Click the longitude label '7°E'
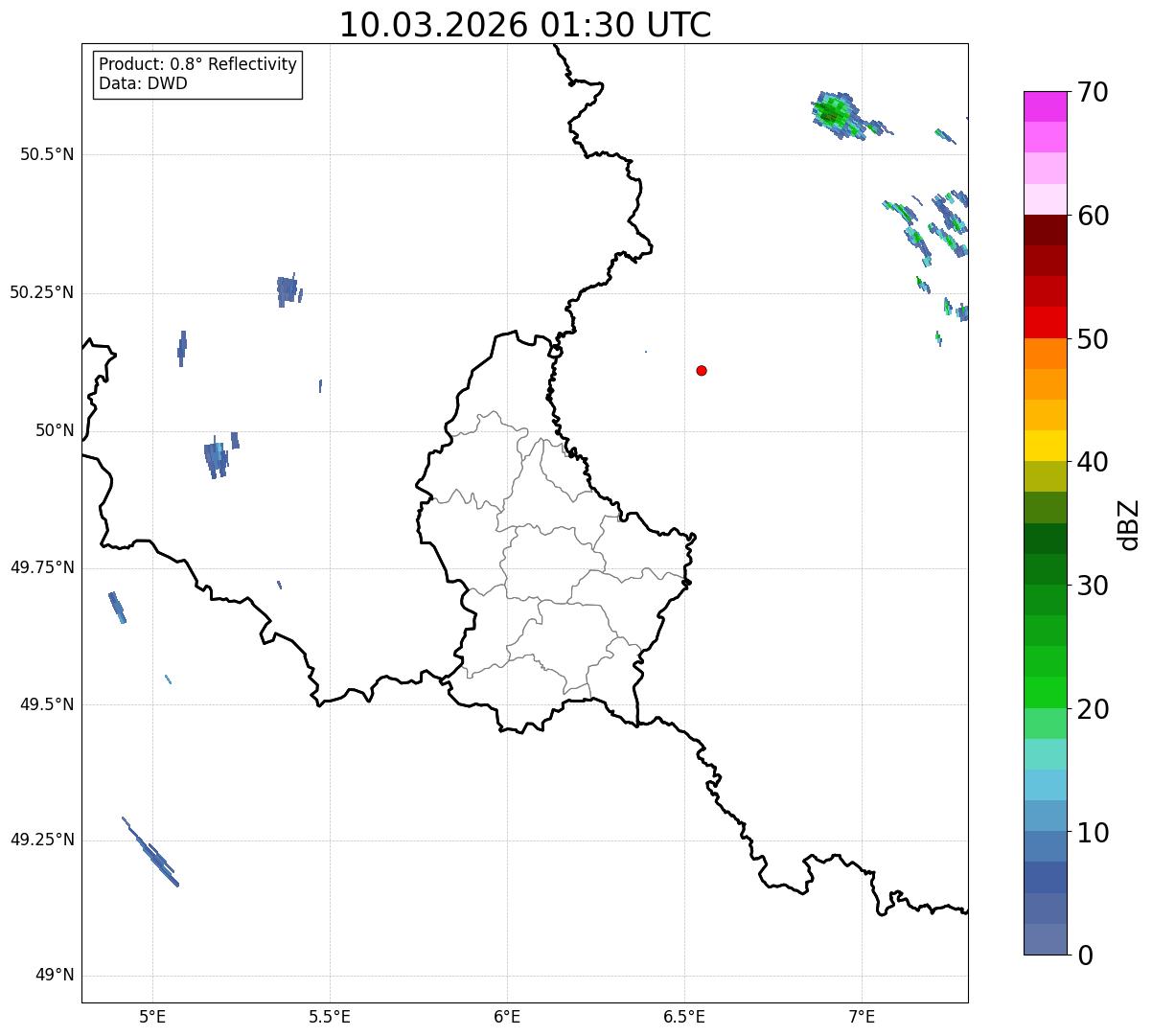The height and width of the screenshot is (1036, 1152). click(862, 1016)
